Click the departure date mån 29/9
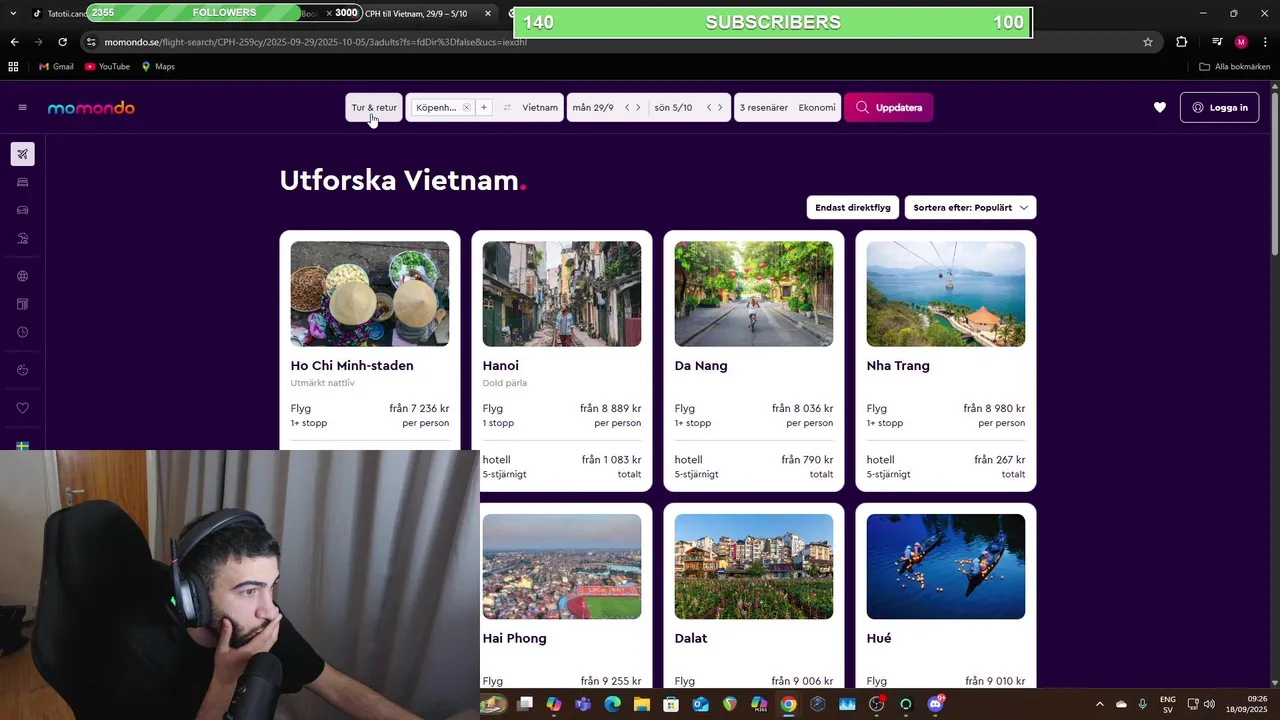 click(593, 108)
